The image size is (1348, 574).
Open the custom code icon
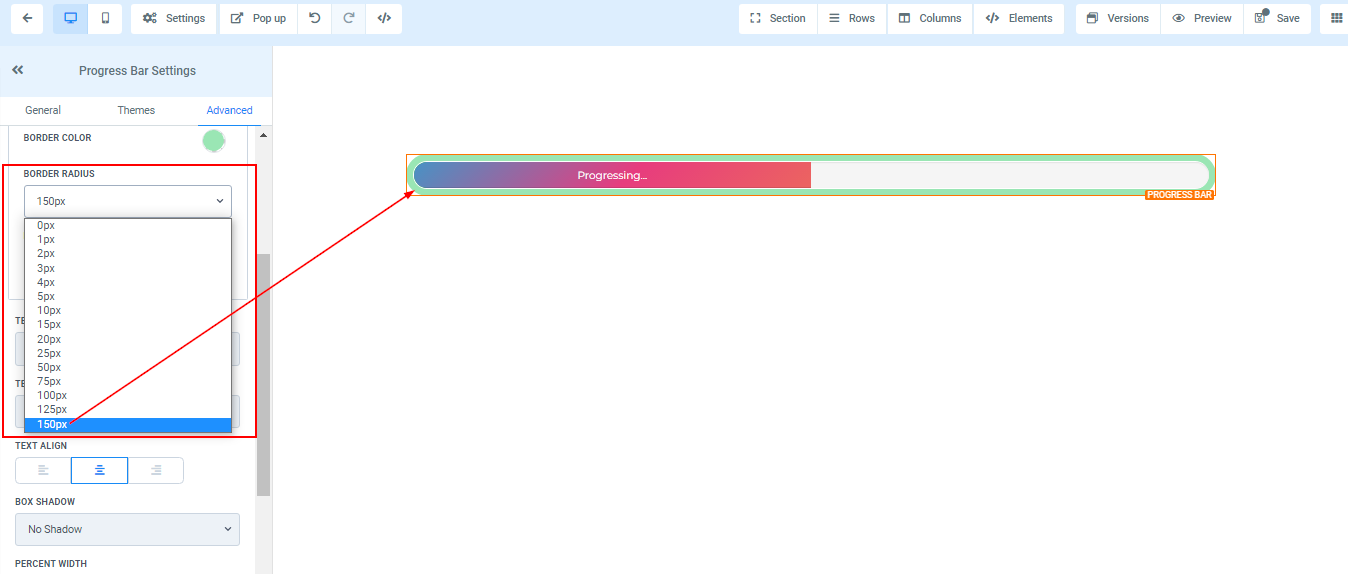[x=384, y=18]
